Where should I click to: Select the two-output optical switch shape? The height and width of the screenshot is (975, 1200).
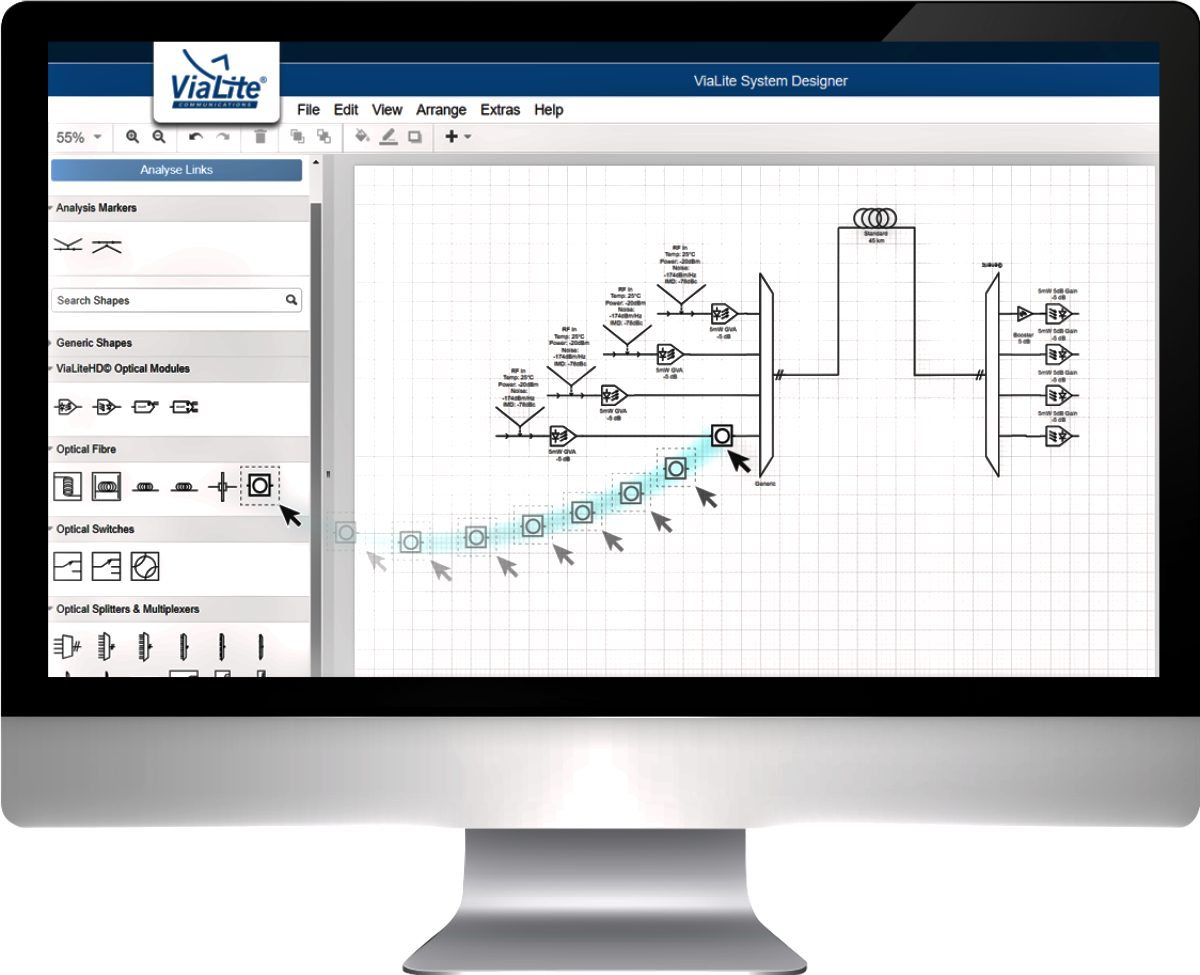point(106,567)
